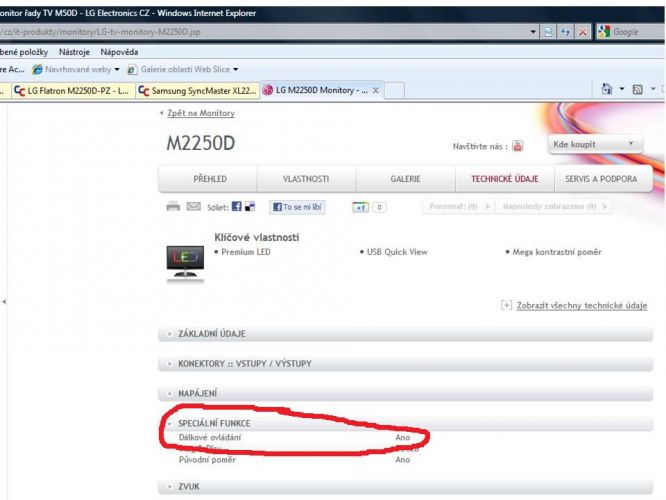
Task: Click 'Zobrazit všechny technické údaje' link
Action: click(582, 305)
